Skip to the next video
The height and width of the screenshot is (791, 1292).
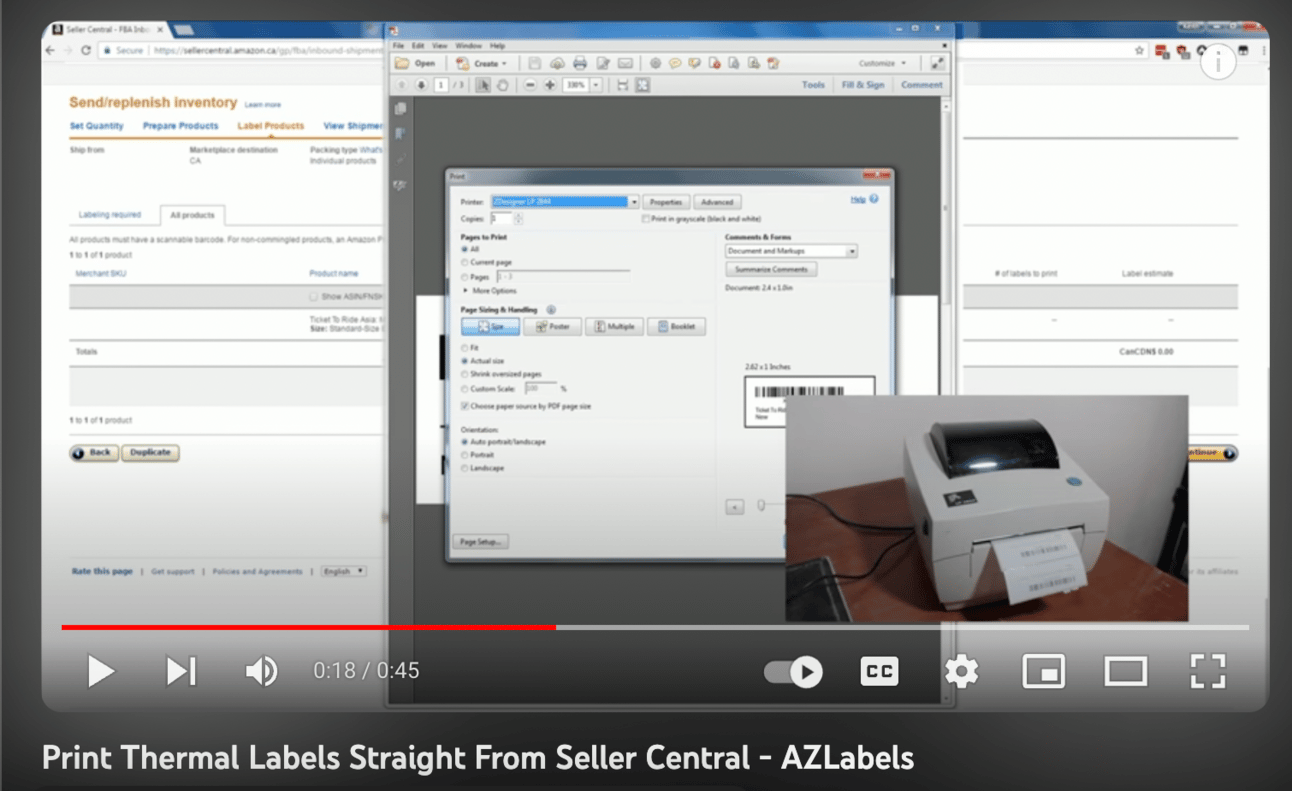click(181, 671)
